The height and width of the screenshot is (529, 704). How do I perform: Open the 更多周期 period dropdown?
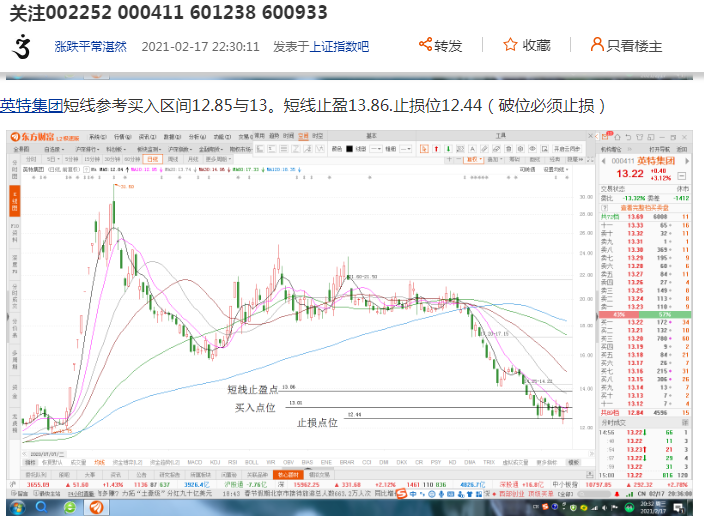[219, 159]
